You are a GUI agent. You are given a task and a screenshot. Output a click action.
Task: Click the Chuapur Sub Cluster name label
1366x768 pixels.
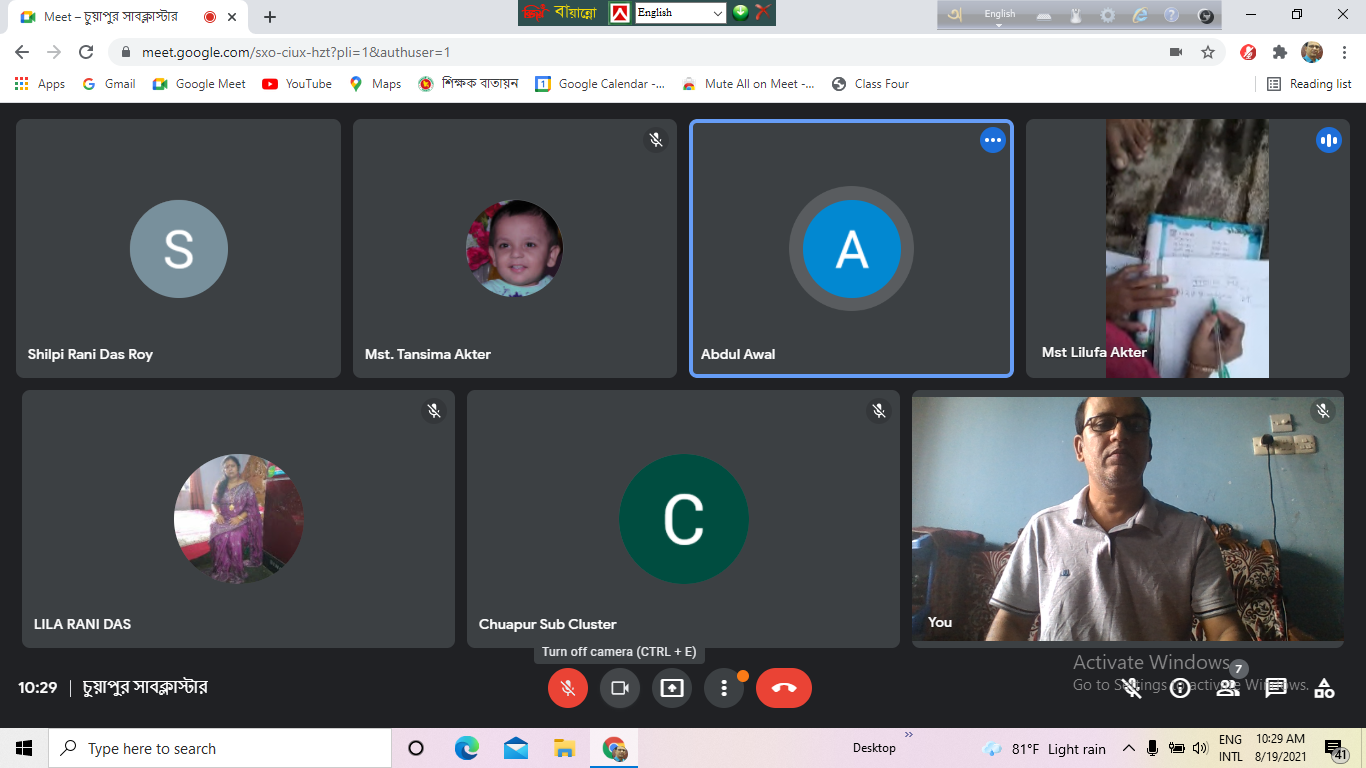pos(548,624)
